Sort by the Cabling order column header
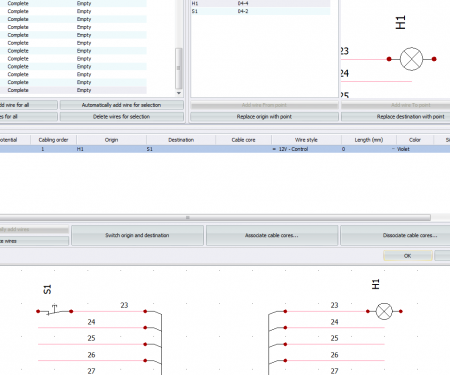Image resolution: width=450 pixels, height=375 pixels. (x=53, y=140)
